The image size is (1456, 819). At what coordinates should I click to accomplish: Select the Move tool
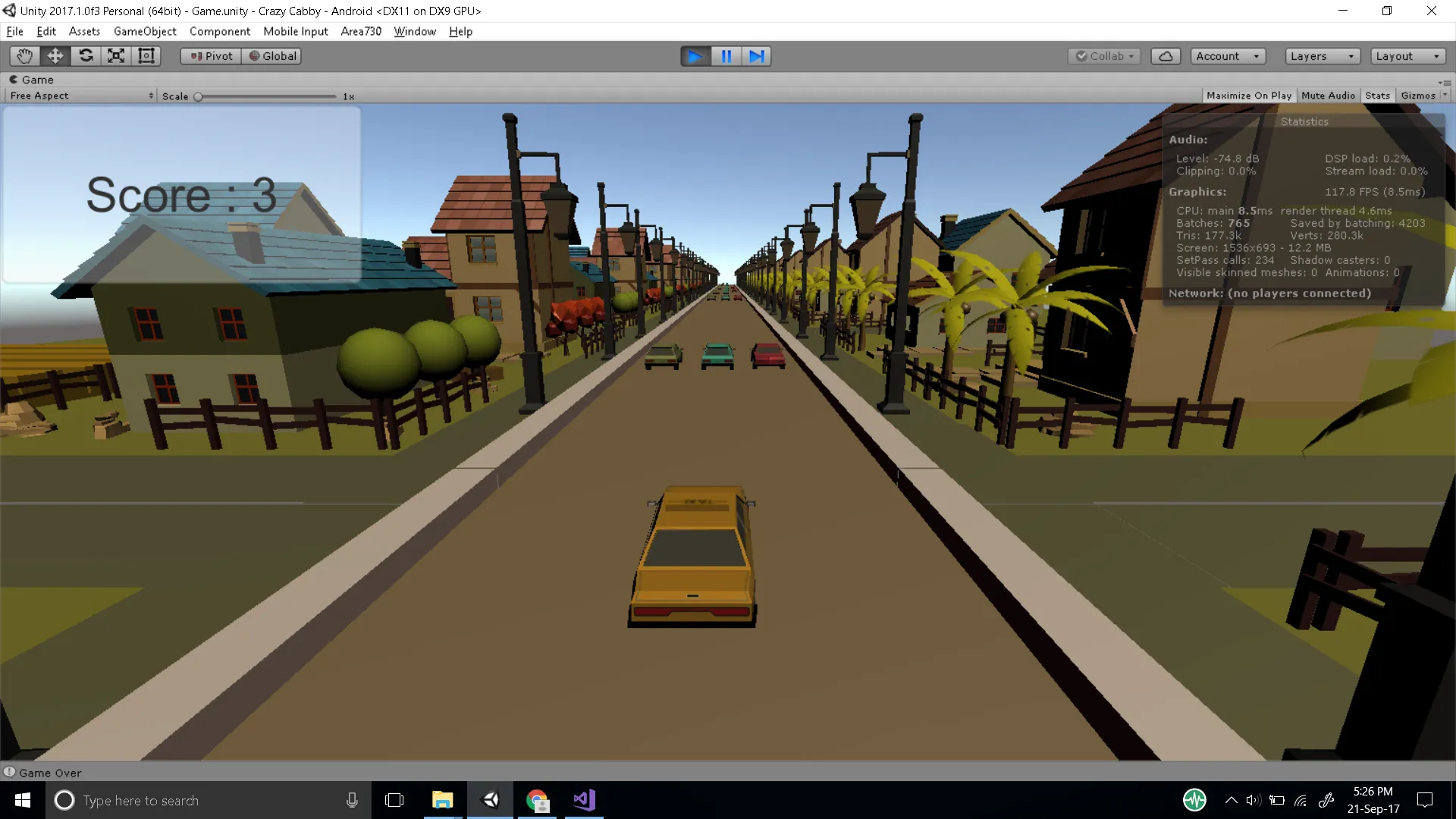[x=55, y=56]
